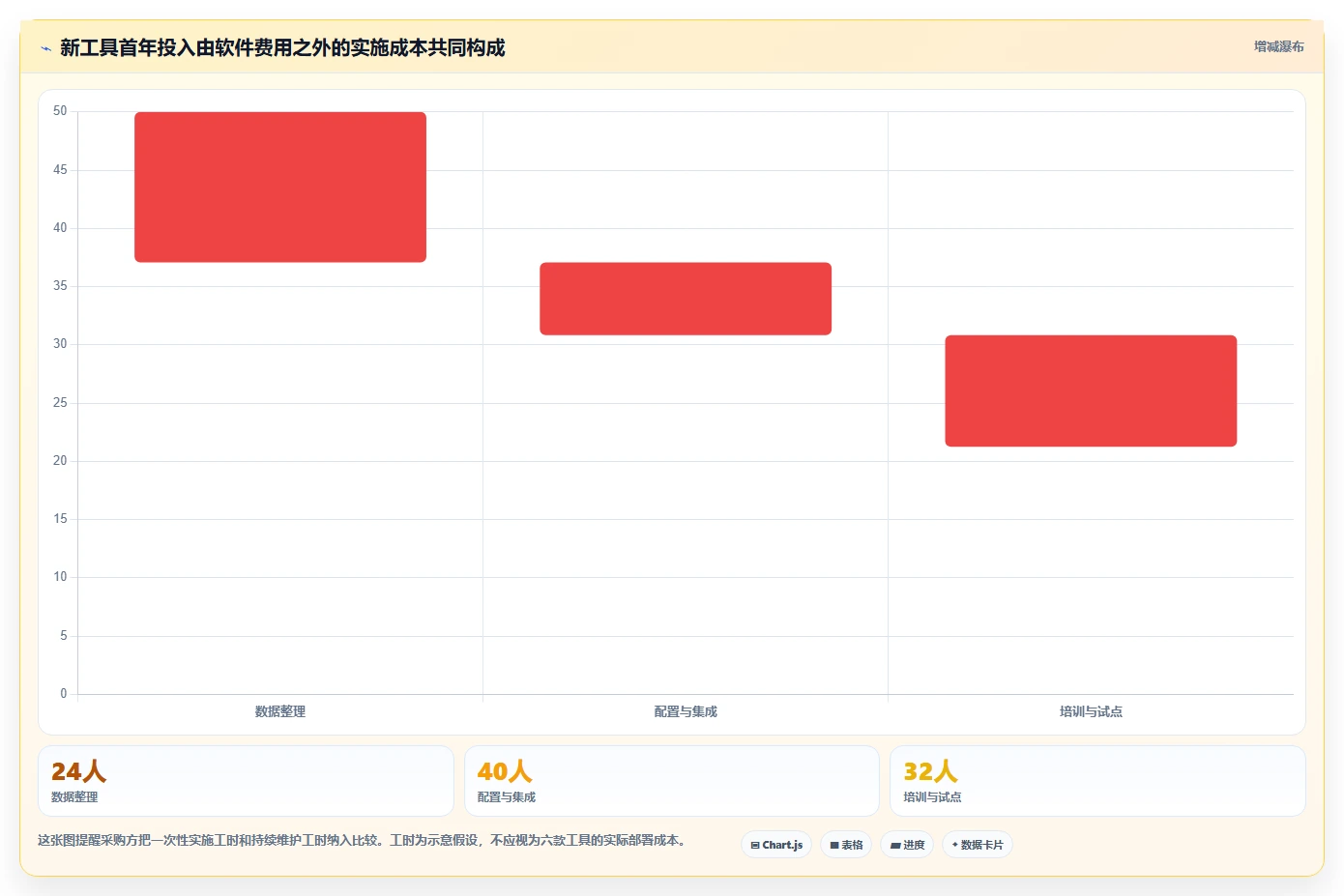Viewport: 1344px width, 896px height.
Task: Click the y-axis value 20
Action: 60,461
